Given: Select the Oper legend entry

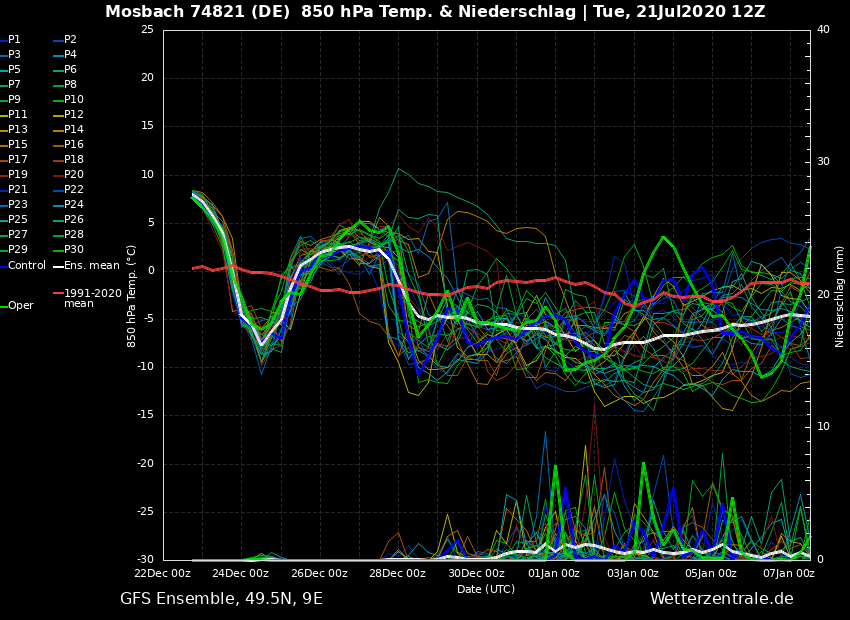Looking at the screenshot, I should point(20,306).
